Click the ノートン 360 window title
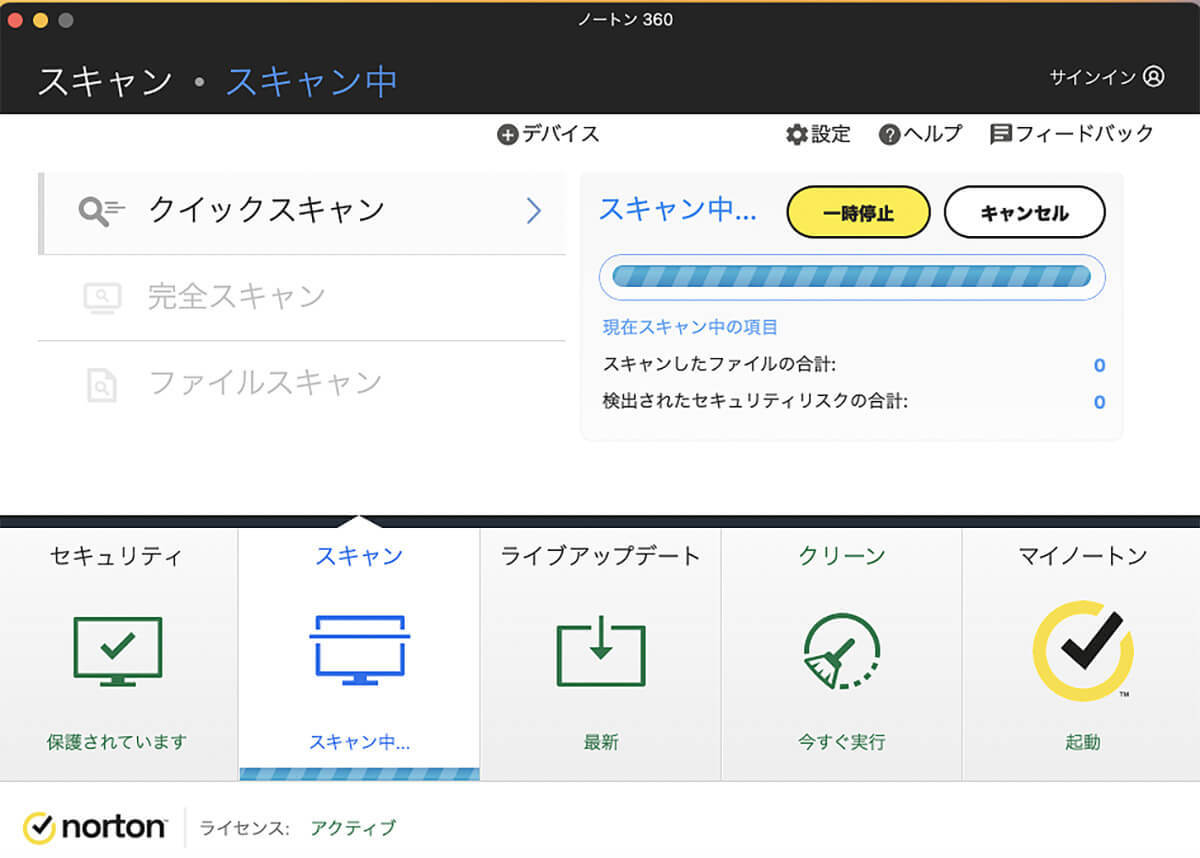 (625, 19)
